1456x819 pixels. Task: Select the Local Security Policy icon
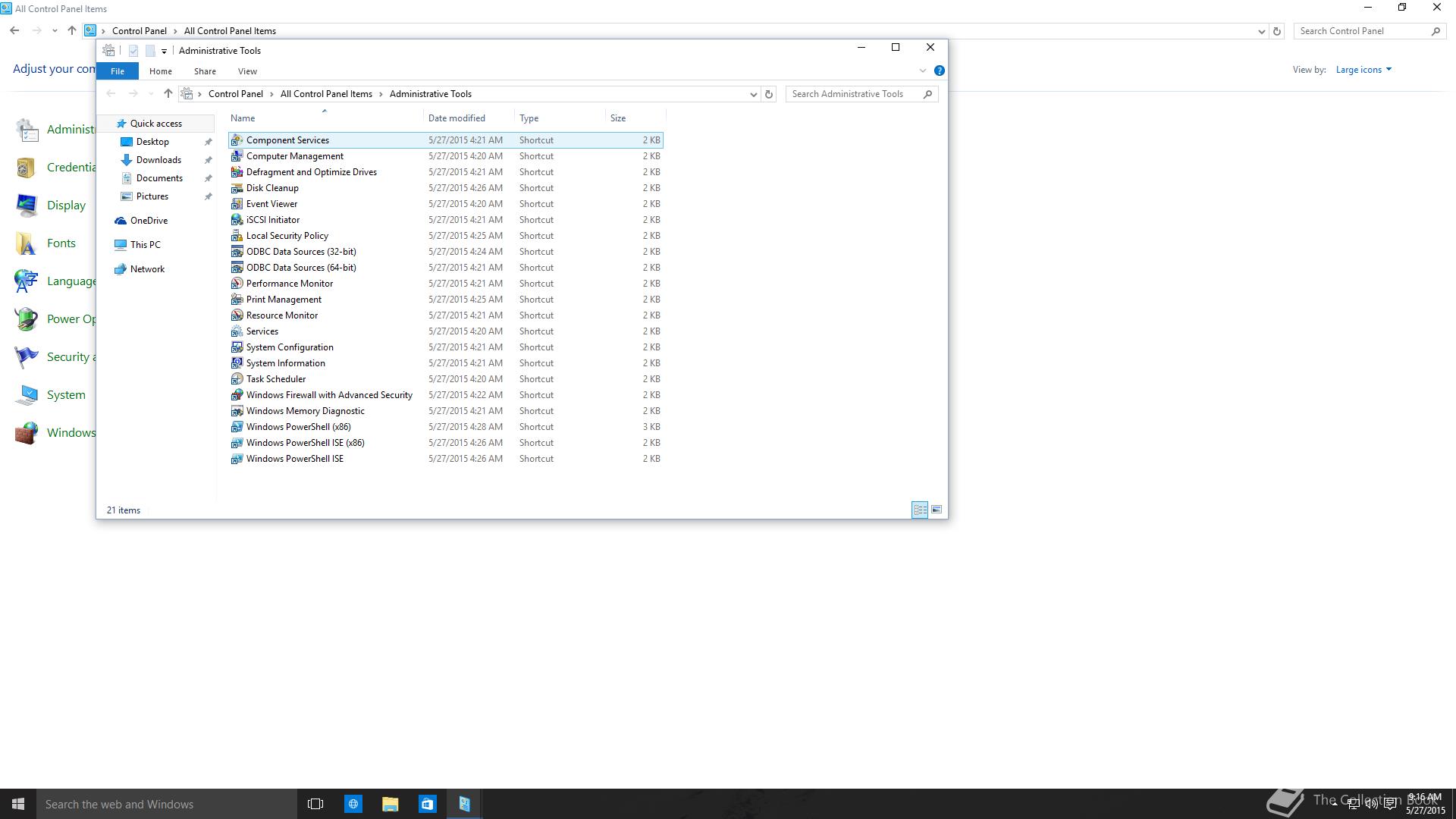pyautogui.click(x=237, y=236)
